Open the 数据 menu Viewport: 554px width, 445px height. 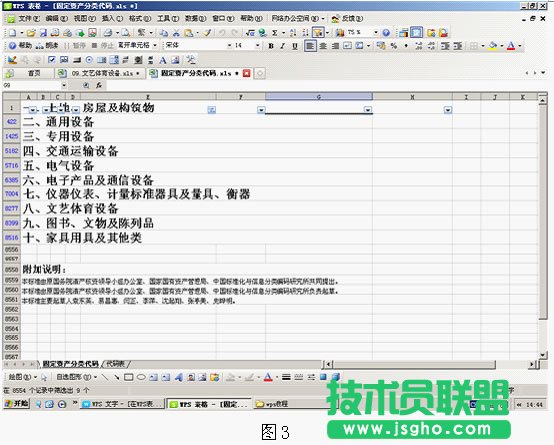click(x=195, y=18)
